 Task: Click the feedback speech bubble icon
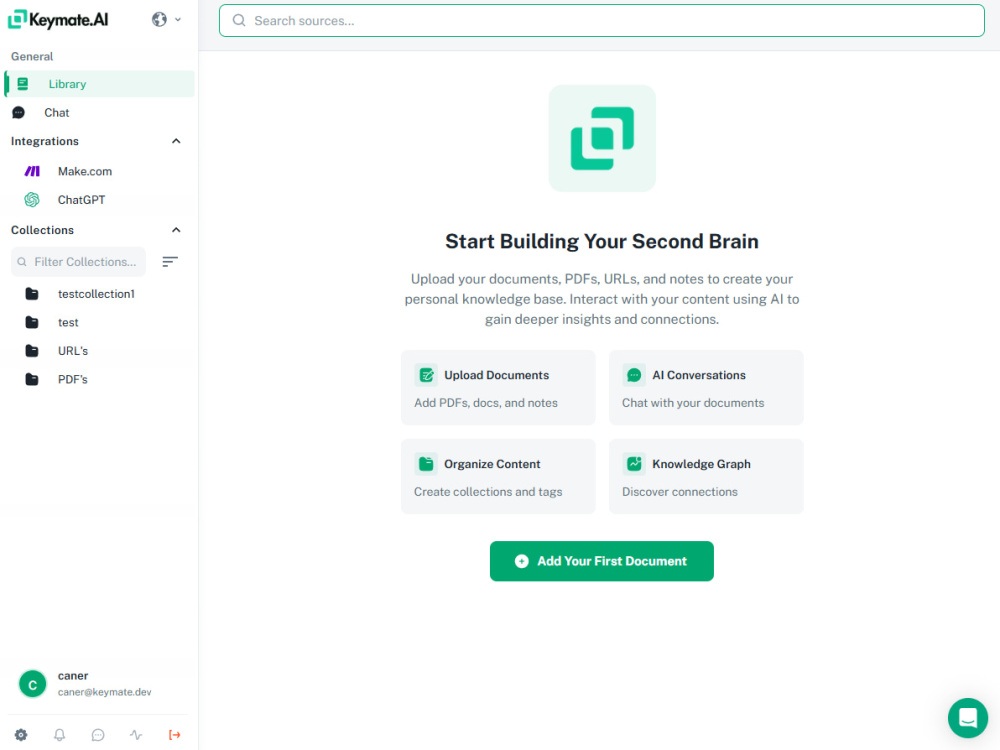tap(98, 735)
